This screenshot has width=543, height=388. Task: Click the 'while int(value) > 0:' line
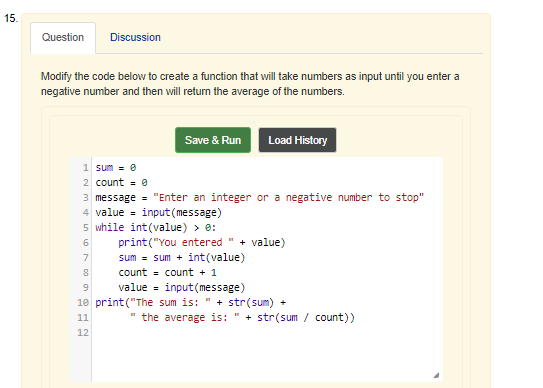pos(155,227)
